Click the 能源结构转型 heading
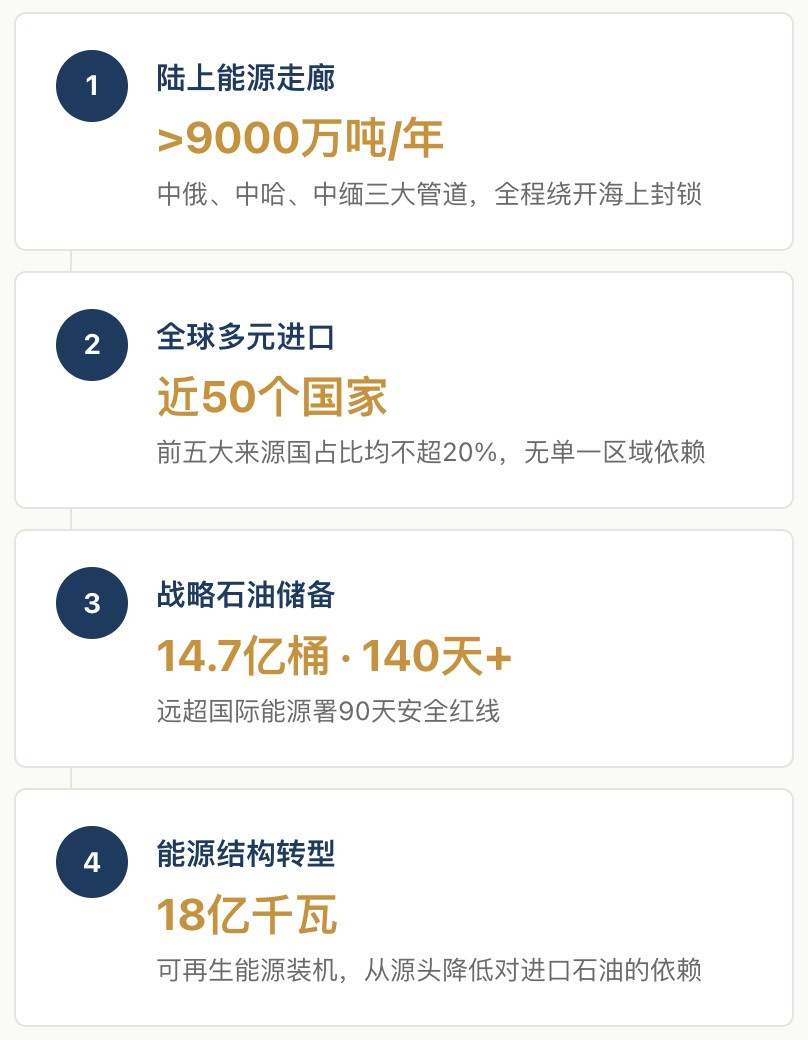 246,854
